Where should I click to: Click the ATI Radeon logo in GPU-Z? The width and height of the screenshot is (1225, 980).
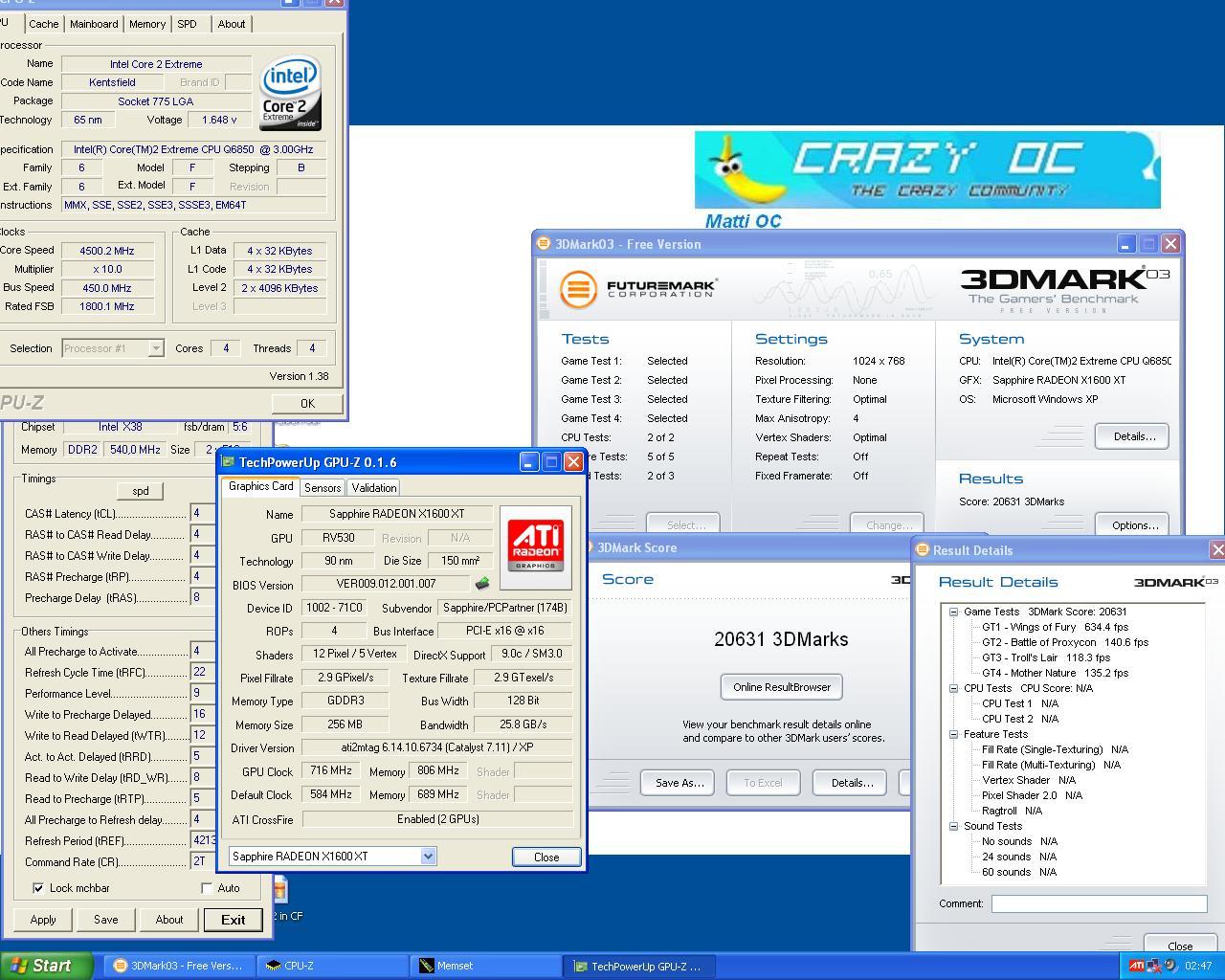tap(535, 547)
